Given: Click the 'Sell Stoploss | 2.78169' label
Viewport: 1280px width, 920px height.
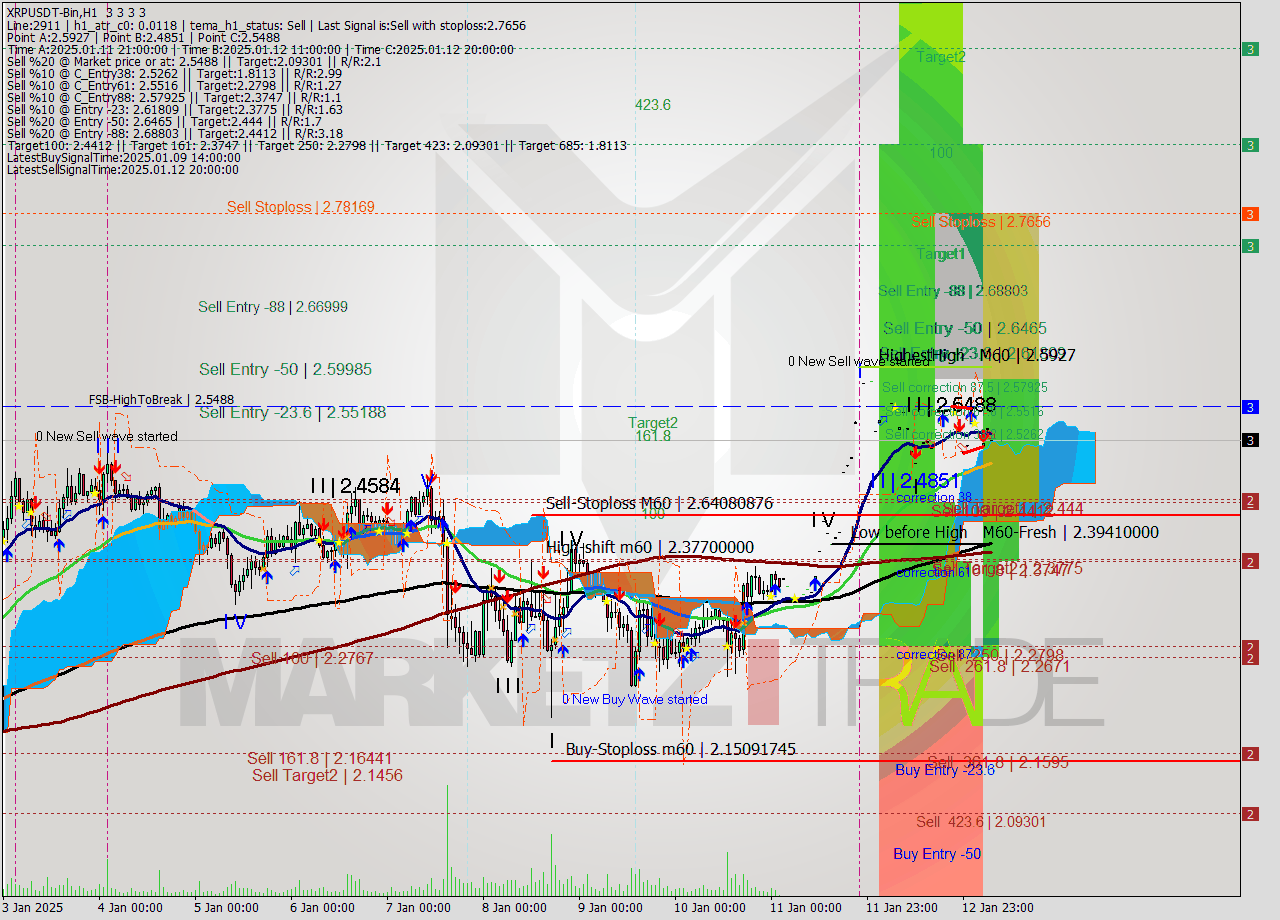Looking at the screenshot, I should pyautogui.click(x=300, y=207).
